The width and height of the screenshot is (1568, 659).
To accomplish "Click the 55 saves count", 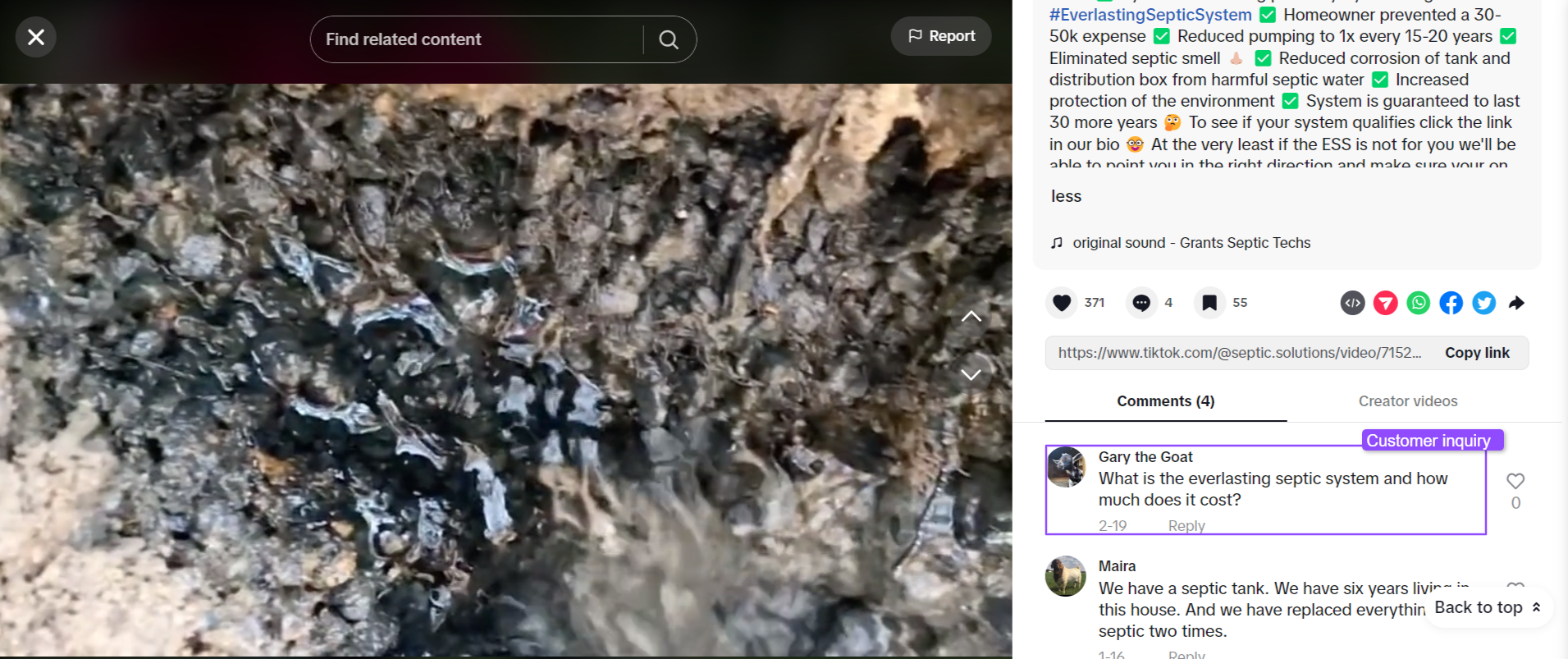I will pos(1240,303).
